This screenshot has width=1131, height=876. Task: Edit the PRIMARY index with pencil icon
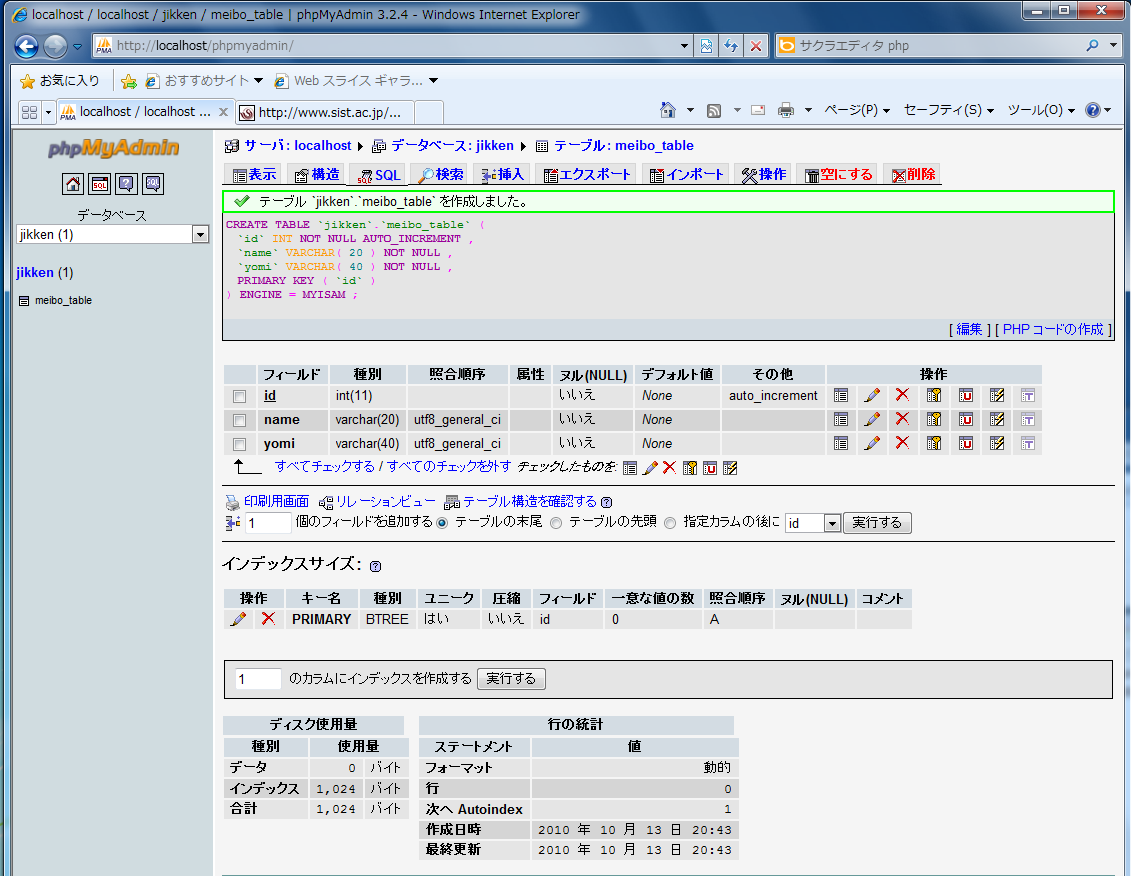(238, 619)
